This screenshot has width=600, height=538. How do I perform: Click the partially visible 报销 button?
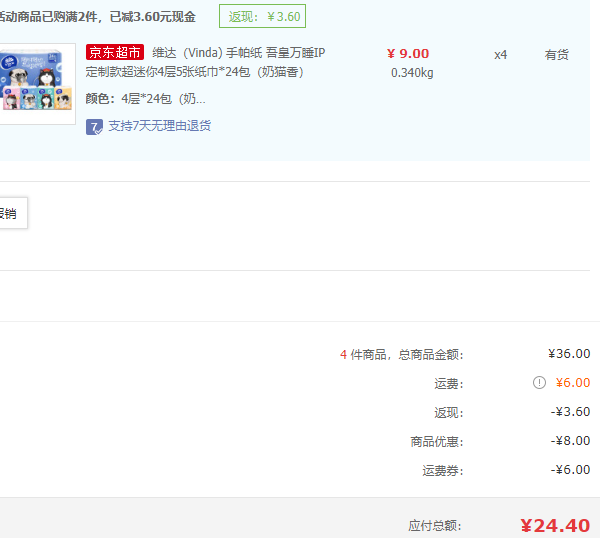pyautogui.click(x=13, y=213)
